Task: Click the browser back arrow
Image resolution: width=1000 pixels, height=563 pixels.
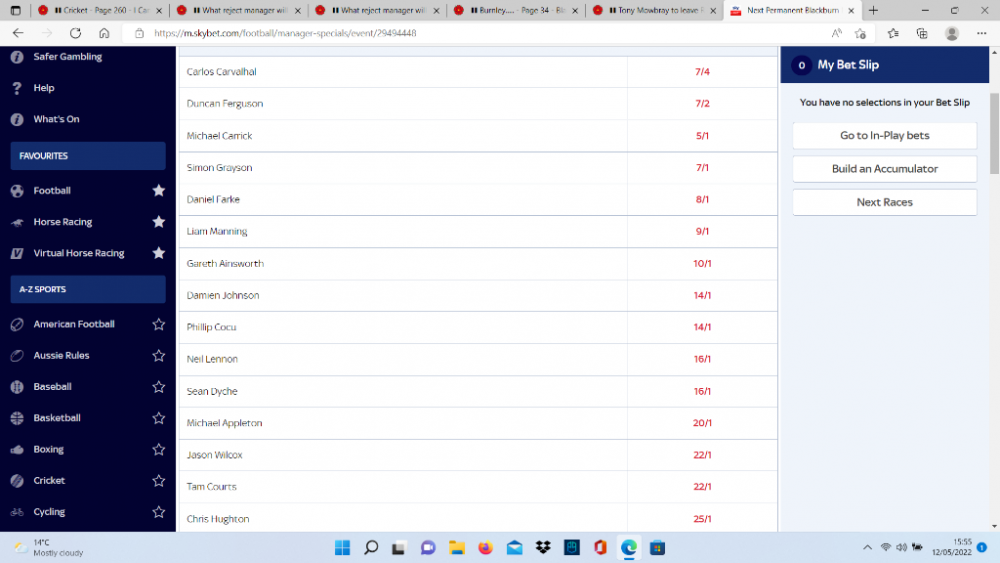Action: [x=18, y=33]
